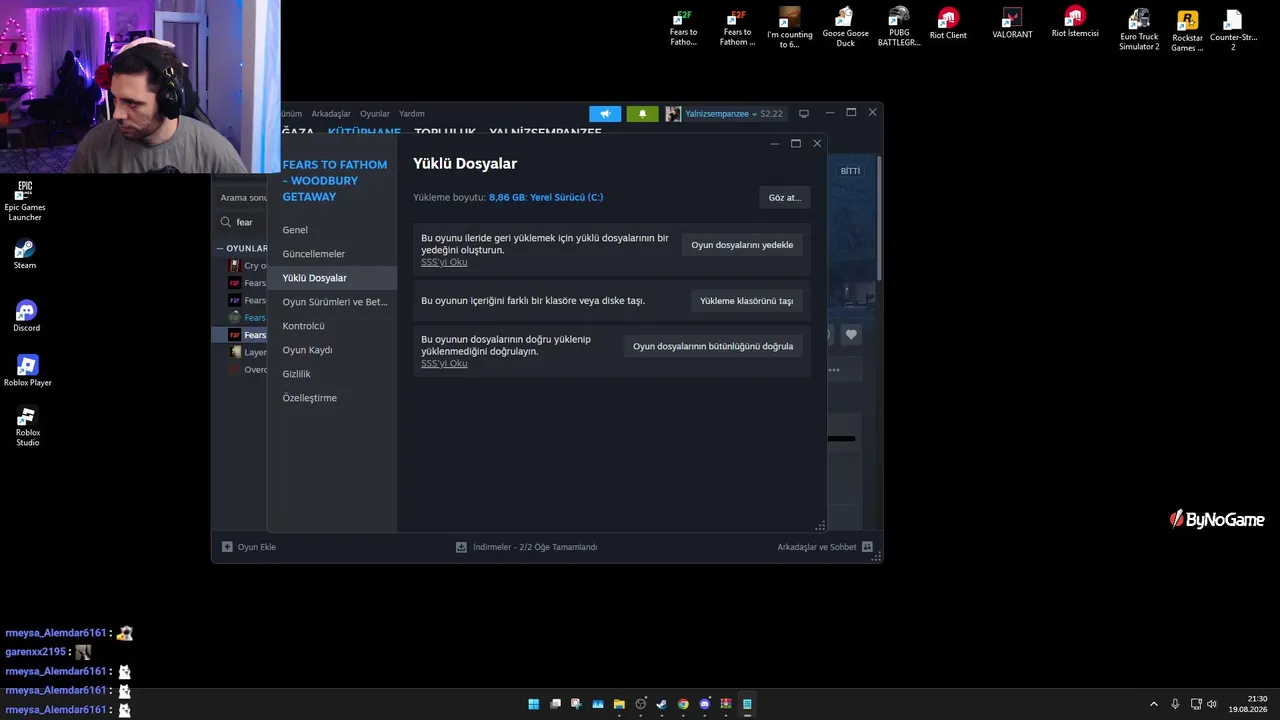Click the Steam library page scrollbar
Screen dimensions: 1280x720
[x=879, y=218]
